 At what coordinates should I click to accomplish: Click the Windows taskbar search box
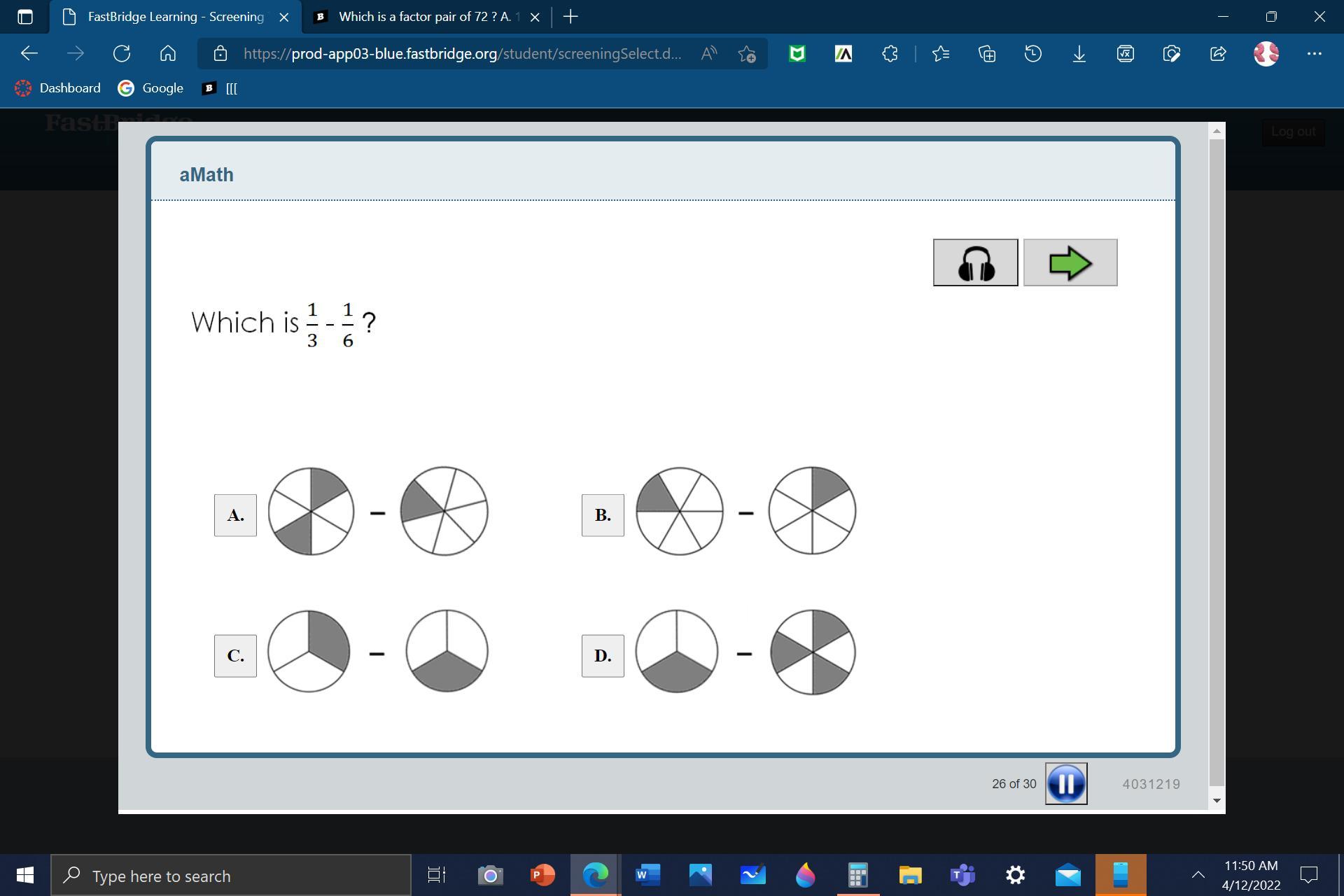click(231, 876)
